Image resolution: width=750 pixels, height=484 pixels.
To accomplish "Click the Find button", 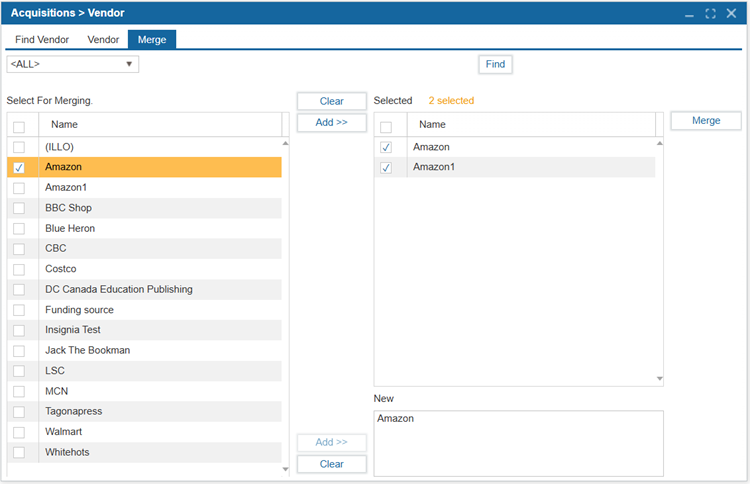I will tap(496, 64).
